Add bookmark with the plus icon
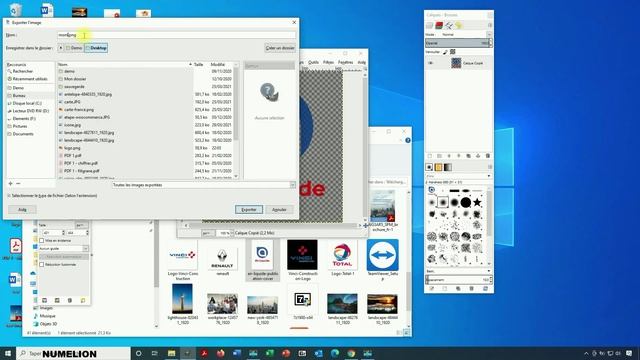 11,184
